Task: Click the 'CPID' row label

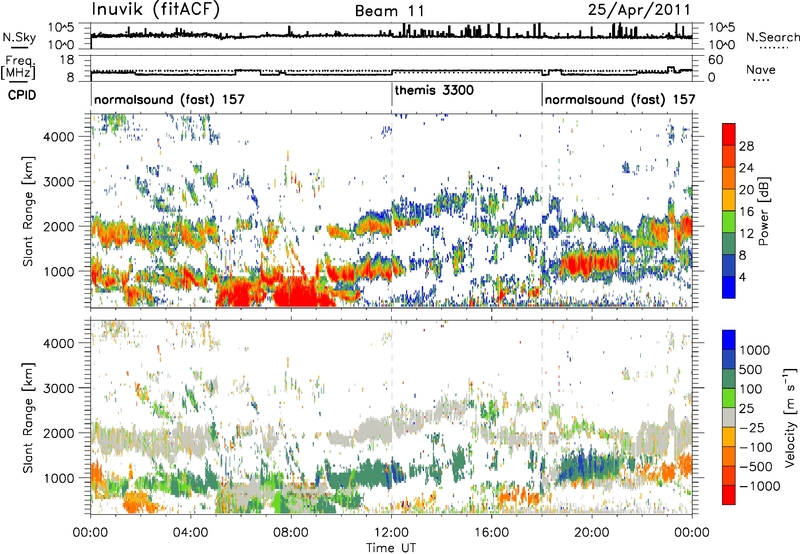Action: (x=22, y=95)
